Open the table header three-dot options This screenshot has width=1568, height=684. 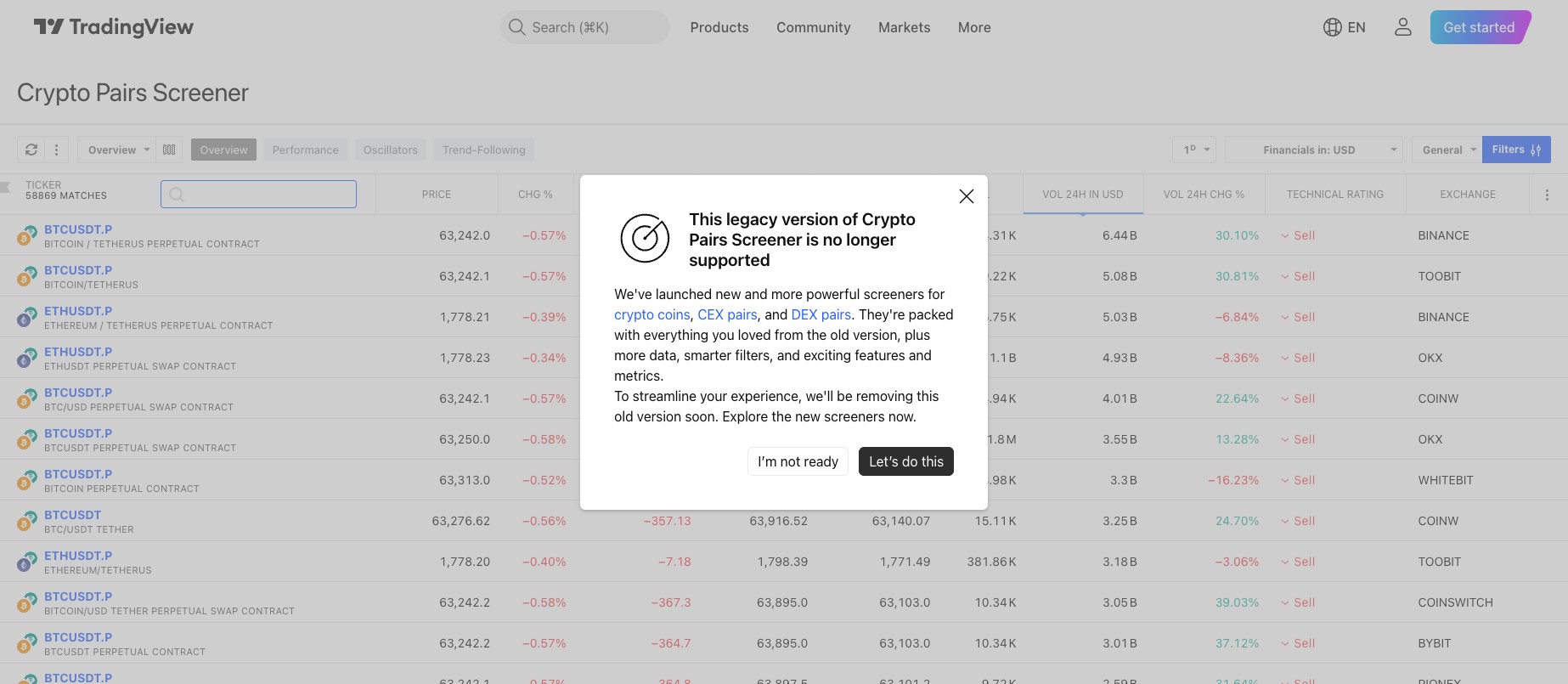(1547, 195)
